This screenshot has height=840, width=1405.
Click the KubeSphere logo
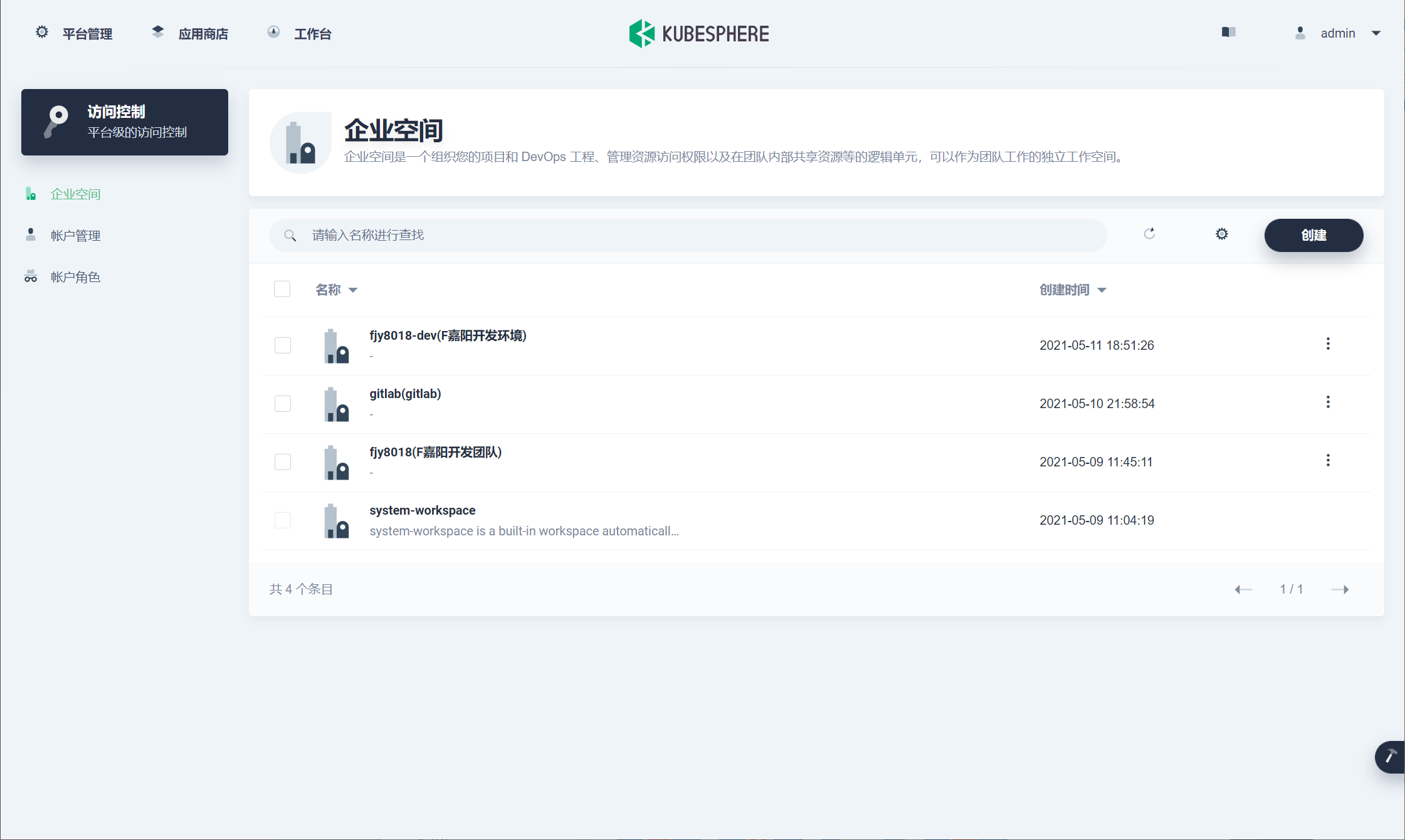[x=699, y=33]
